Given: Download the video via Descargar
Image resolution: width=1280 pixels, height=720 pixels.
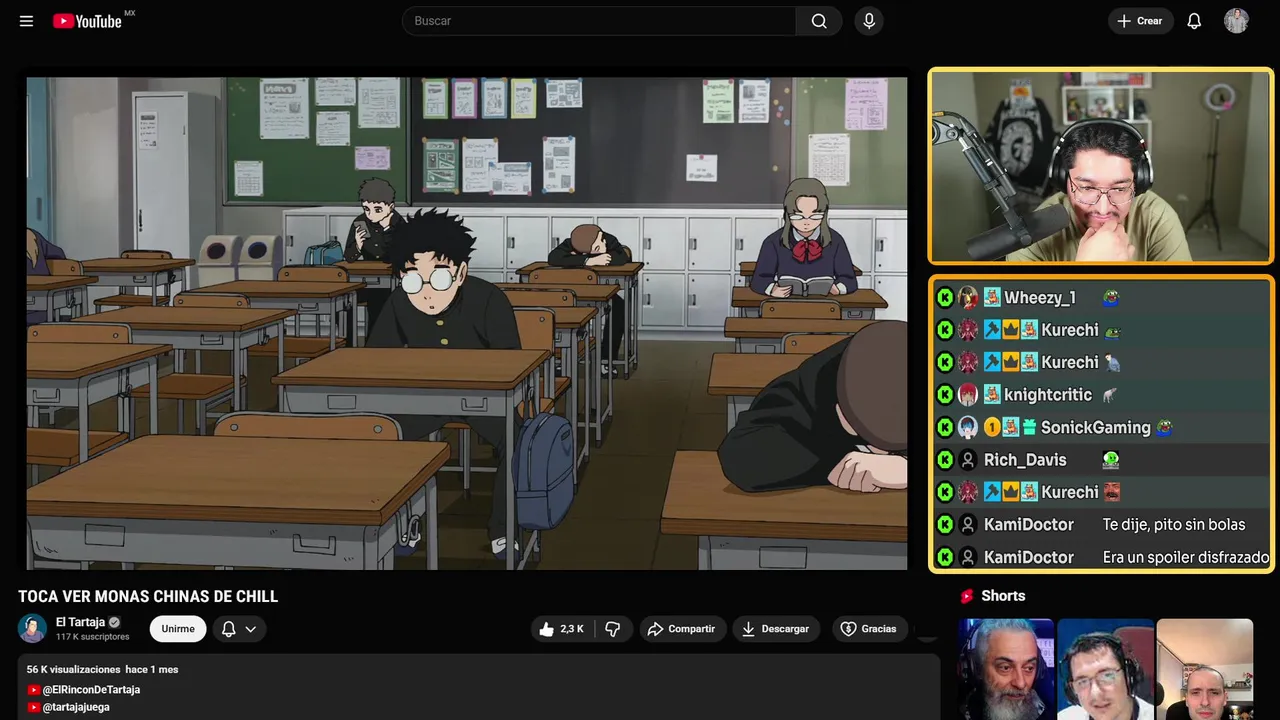Looking at the screenshot, I should 776,629.
